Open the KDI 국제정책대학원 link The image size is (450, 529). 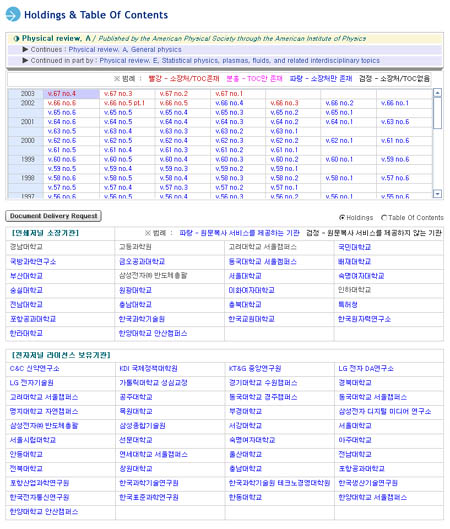[148, 368]
